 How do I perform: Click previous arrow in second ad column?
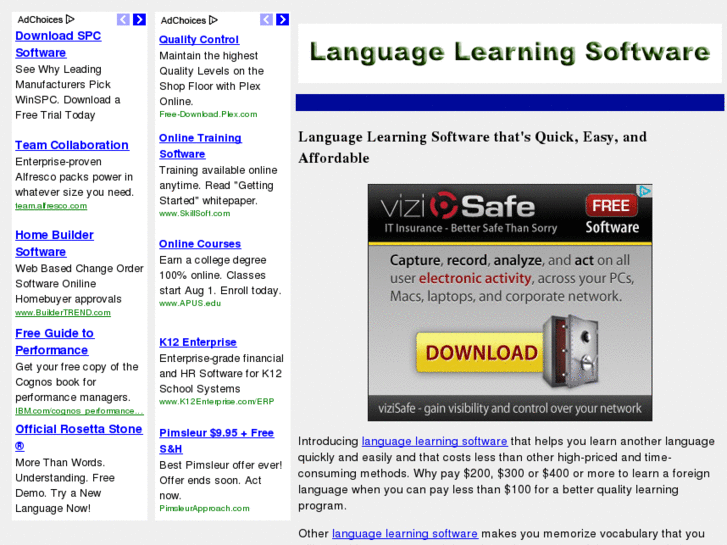coord(267,19)
